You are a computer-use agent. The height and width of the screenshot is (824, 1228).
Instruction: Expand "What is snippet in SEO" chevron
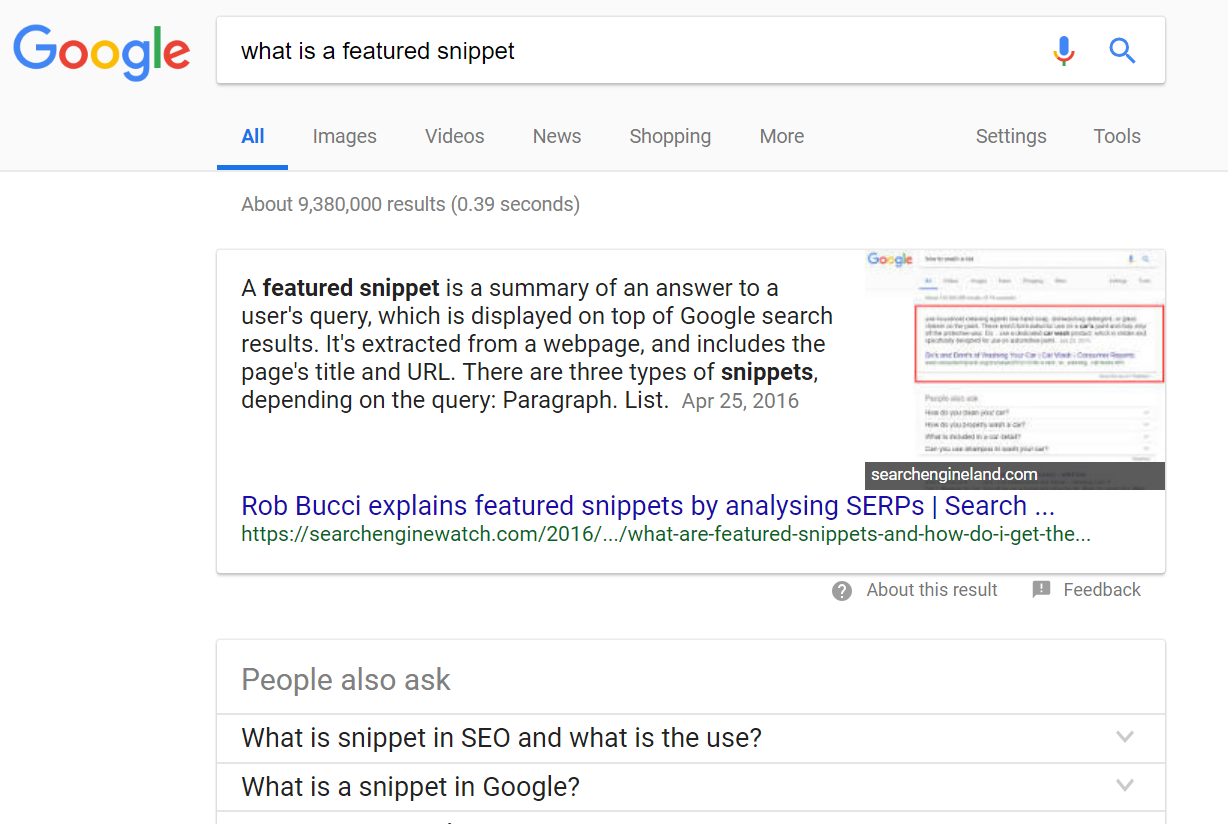pyautogui.click(x=1125, y=737)
